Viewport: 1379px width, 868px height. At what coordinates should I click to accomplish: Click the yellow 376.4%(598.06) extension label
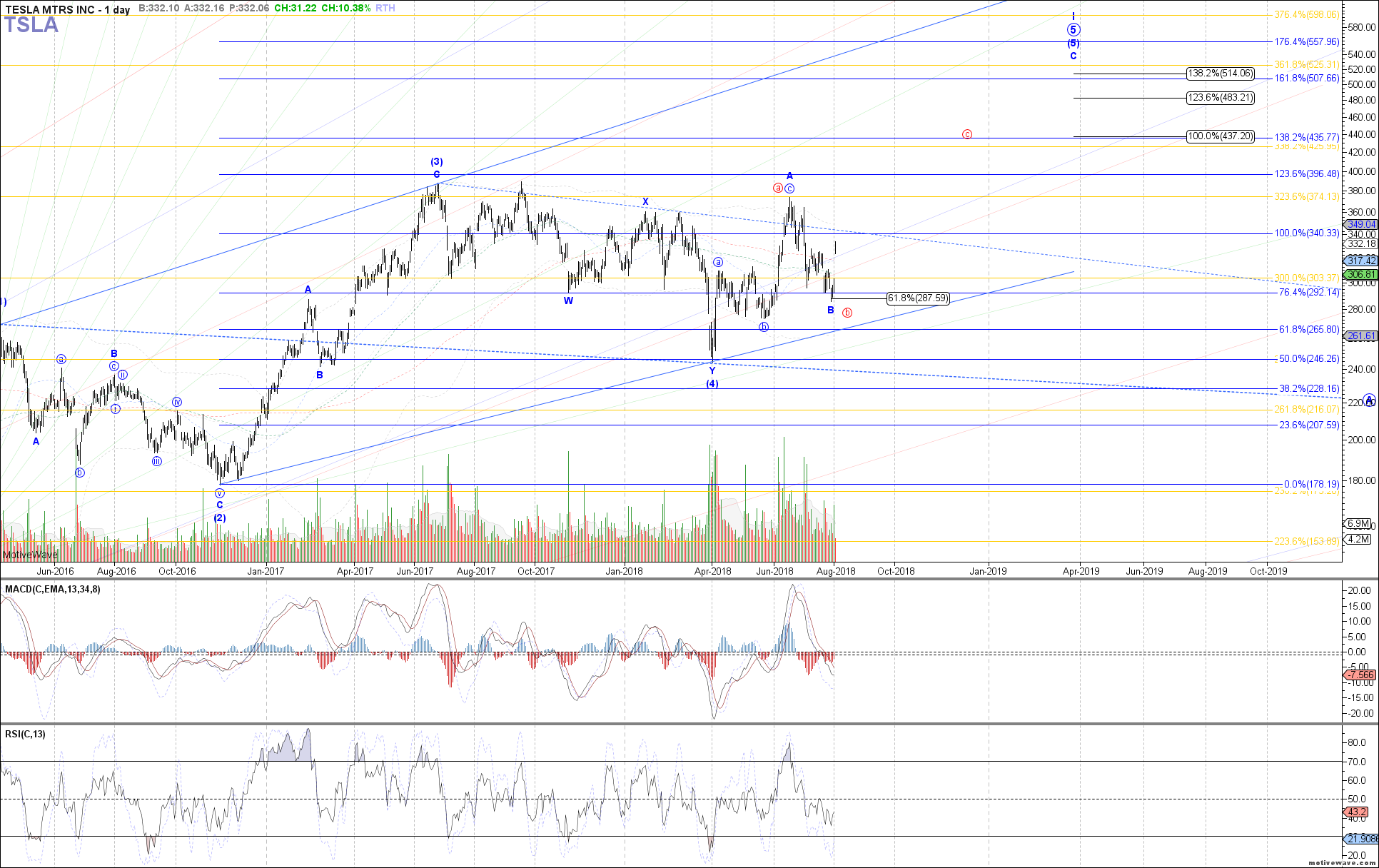(x=1307, y=14)
